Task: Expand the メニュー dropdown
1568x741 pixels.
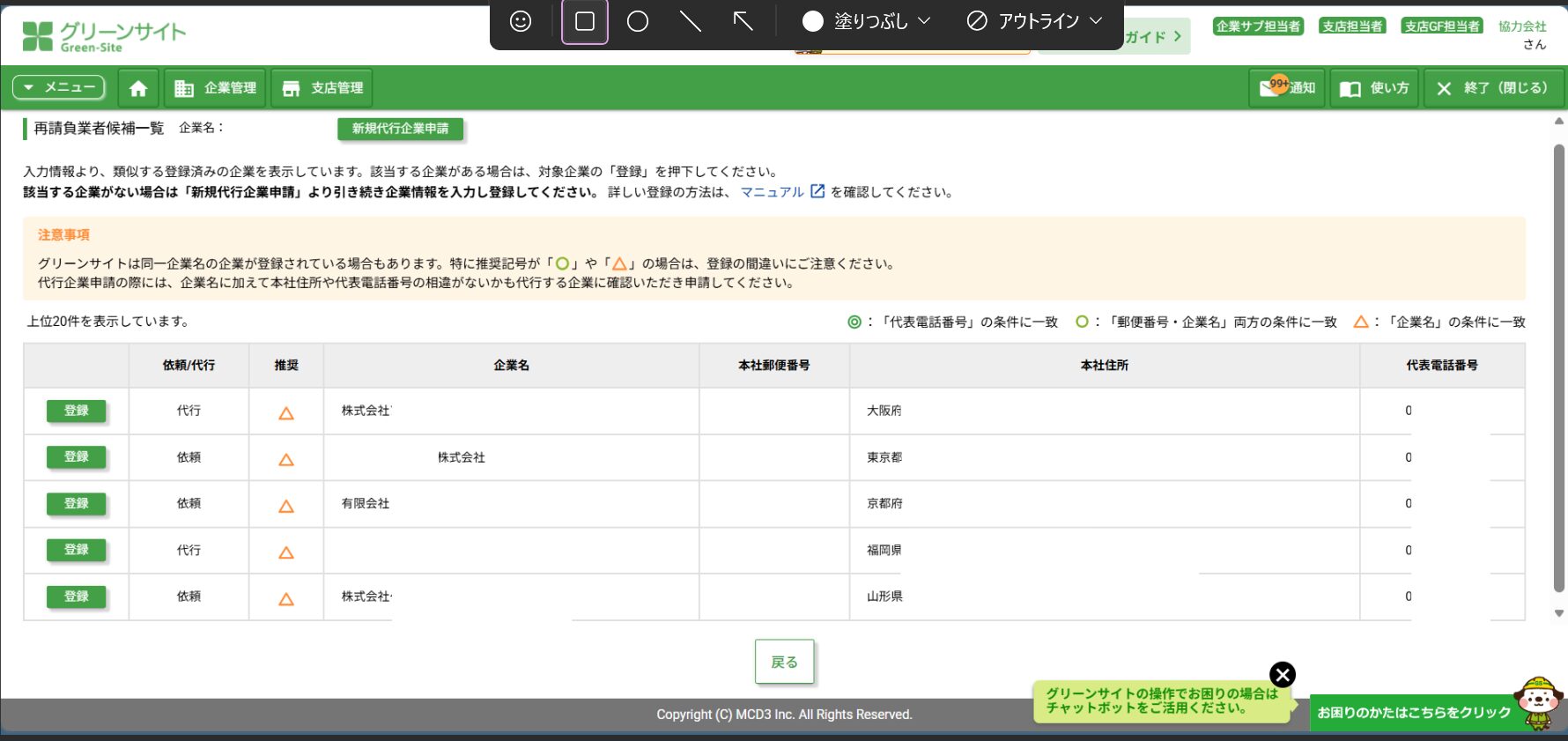Action: [59, 87]
